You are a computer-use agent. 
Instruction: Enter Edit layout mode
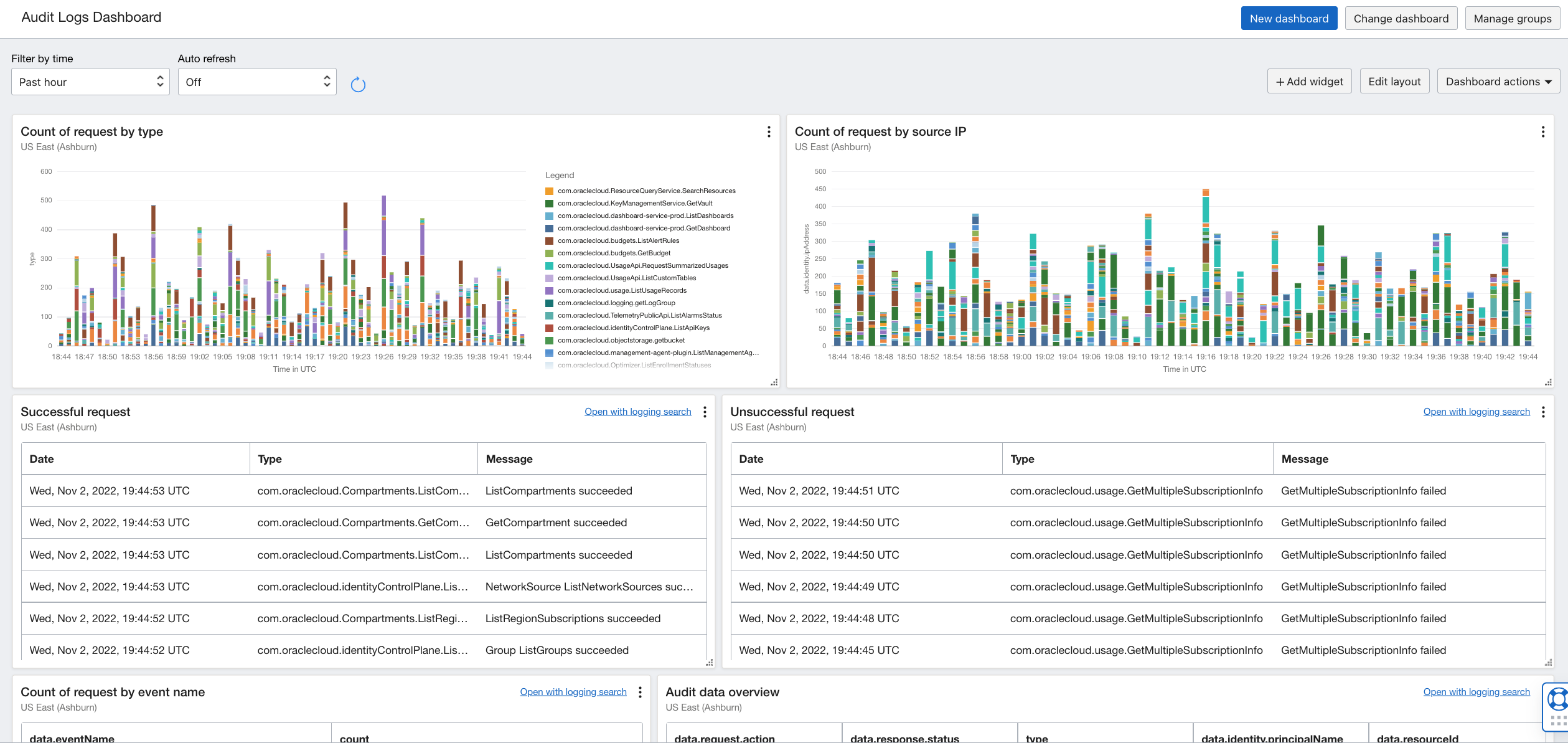(x=1394, y=82)
